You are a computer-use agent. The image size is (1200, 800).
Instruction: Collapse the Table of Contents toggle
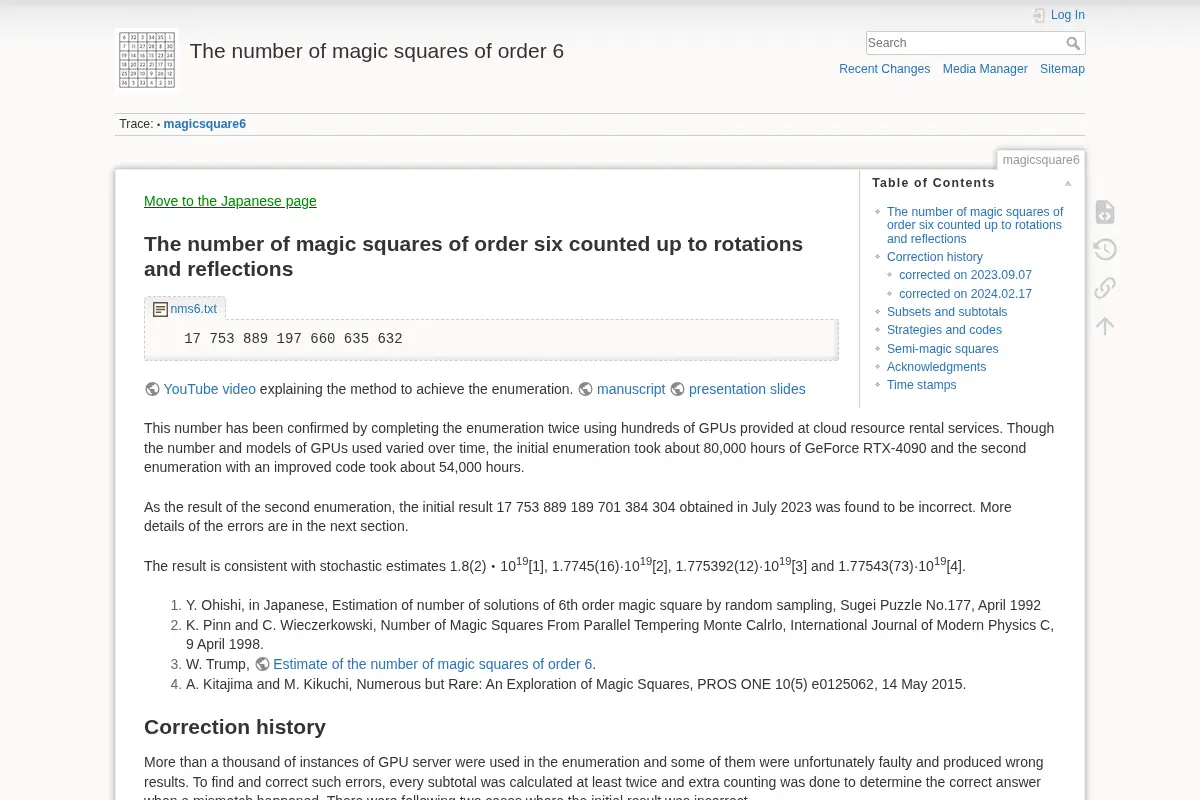1068,183
